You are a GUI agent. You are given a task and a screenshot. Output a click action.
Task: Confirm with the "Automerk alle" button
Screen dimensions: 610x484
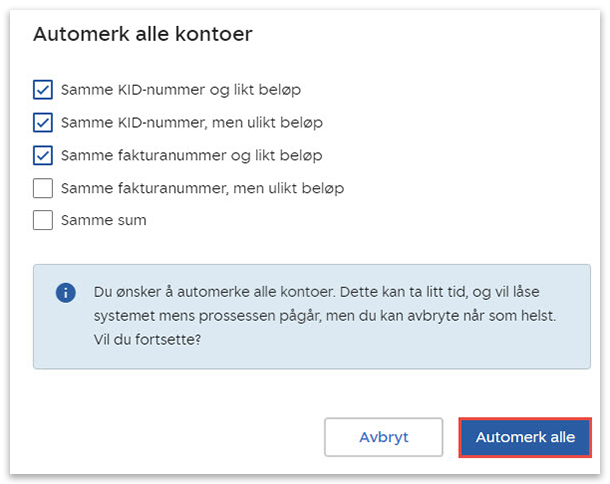525,438
